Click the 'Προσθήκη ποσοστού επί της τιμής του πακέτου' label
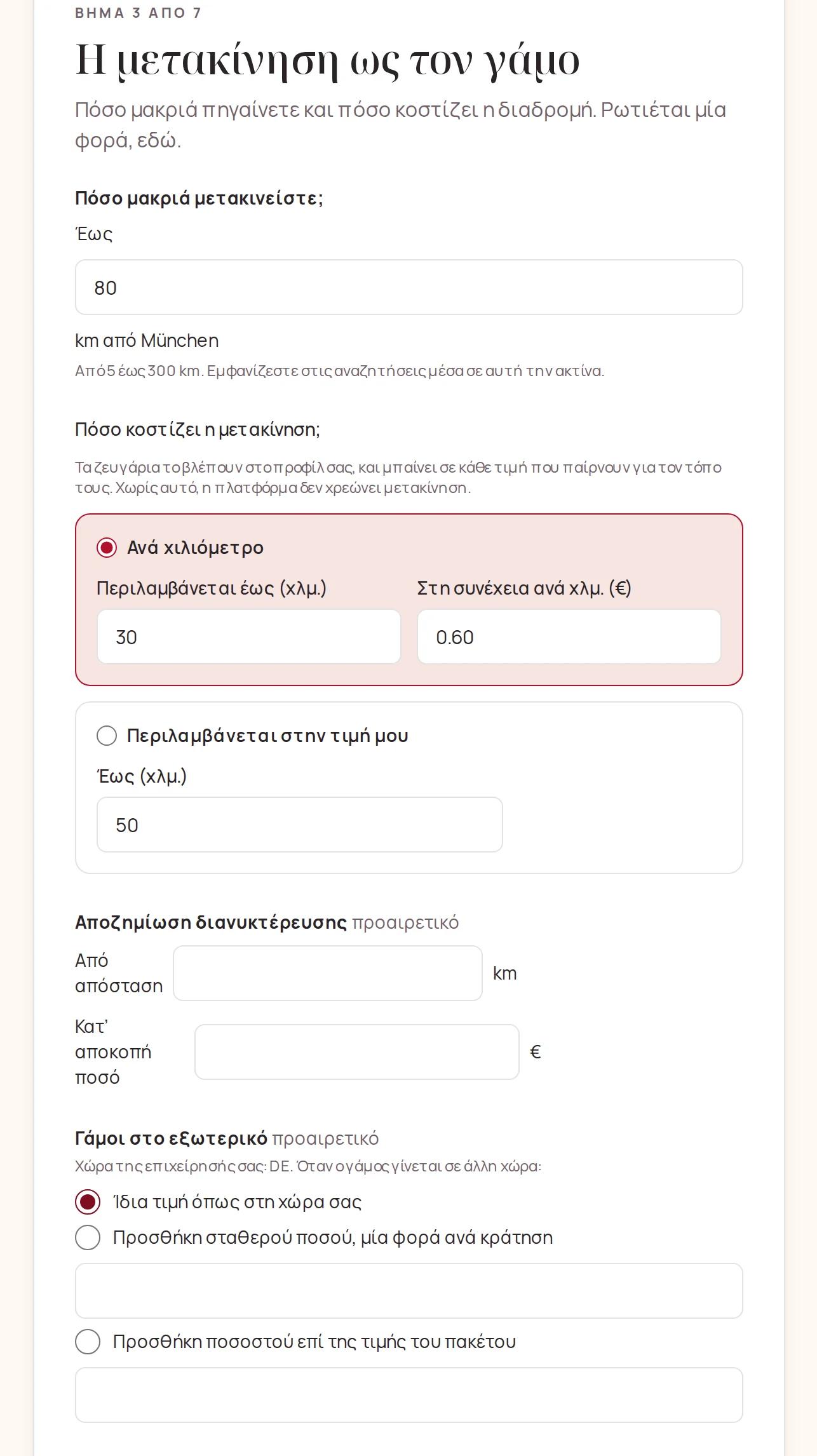817x1456 pixels. coord(314,1342)
